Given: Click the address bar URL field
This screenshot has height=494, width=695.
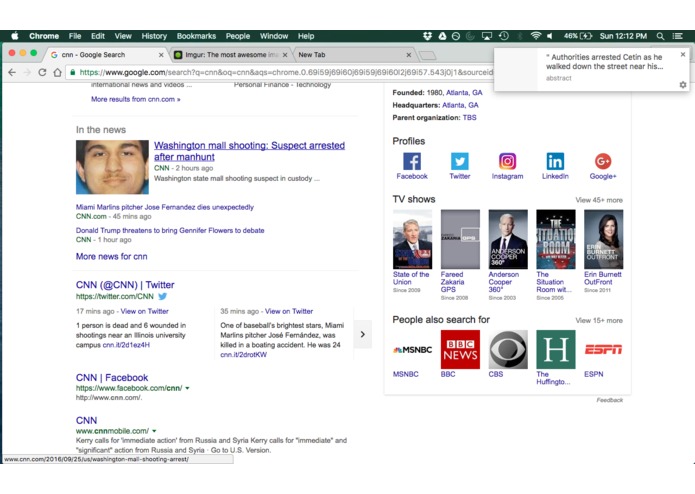Looking at the screenshot, I should [284, 72].
